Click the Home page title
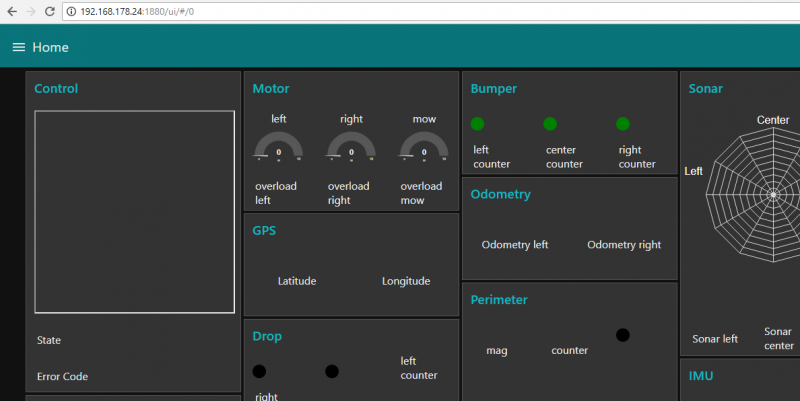Image resolution: width=800 pixels, height=401 pixels. click(x=51, y=47)
